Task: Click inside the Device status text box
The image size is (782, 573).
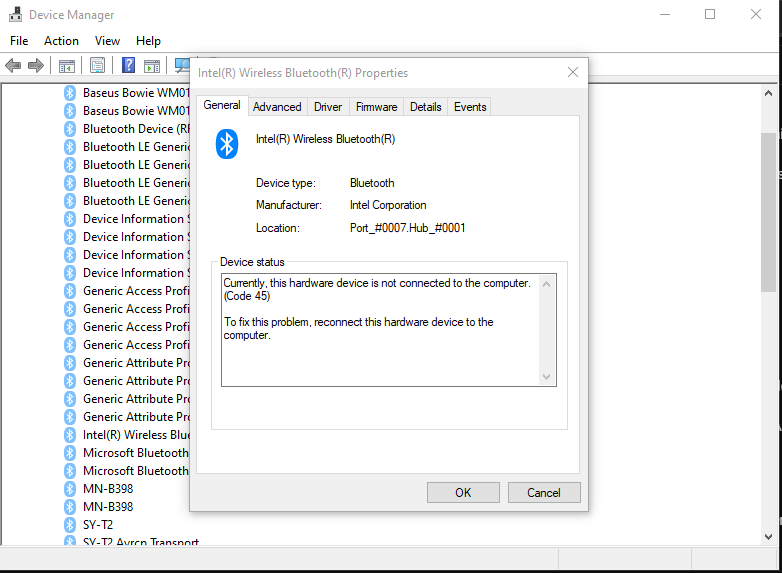Action: (381, 330)
